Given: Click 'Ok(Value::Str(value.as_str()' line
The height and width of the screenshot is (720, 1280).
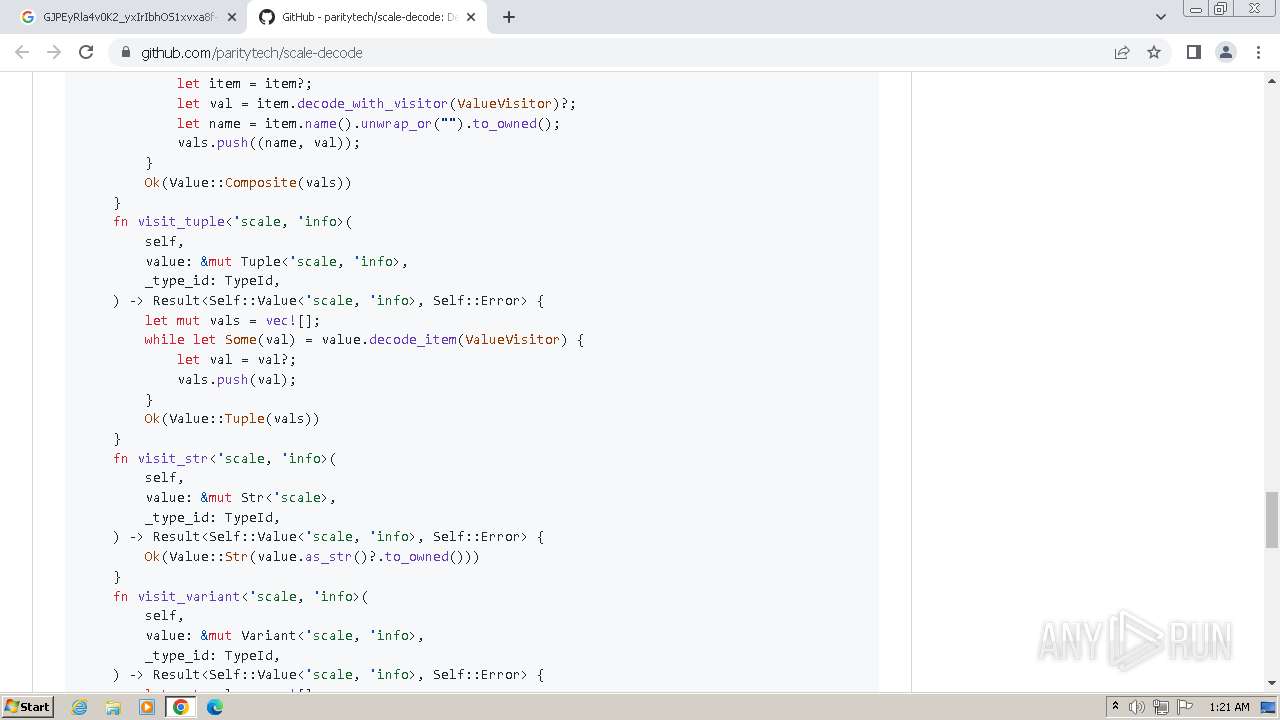Looking at the screenshot, I should (x=312, y=556).
